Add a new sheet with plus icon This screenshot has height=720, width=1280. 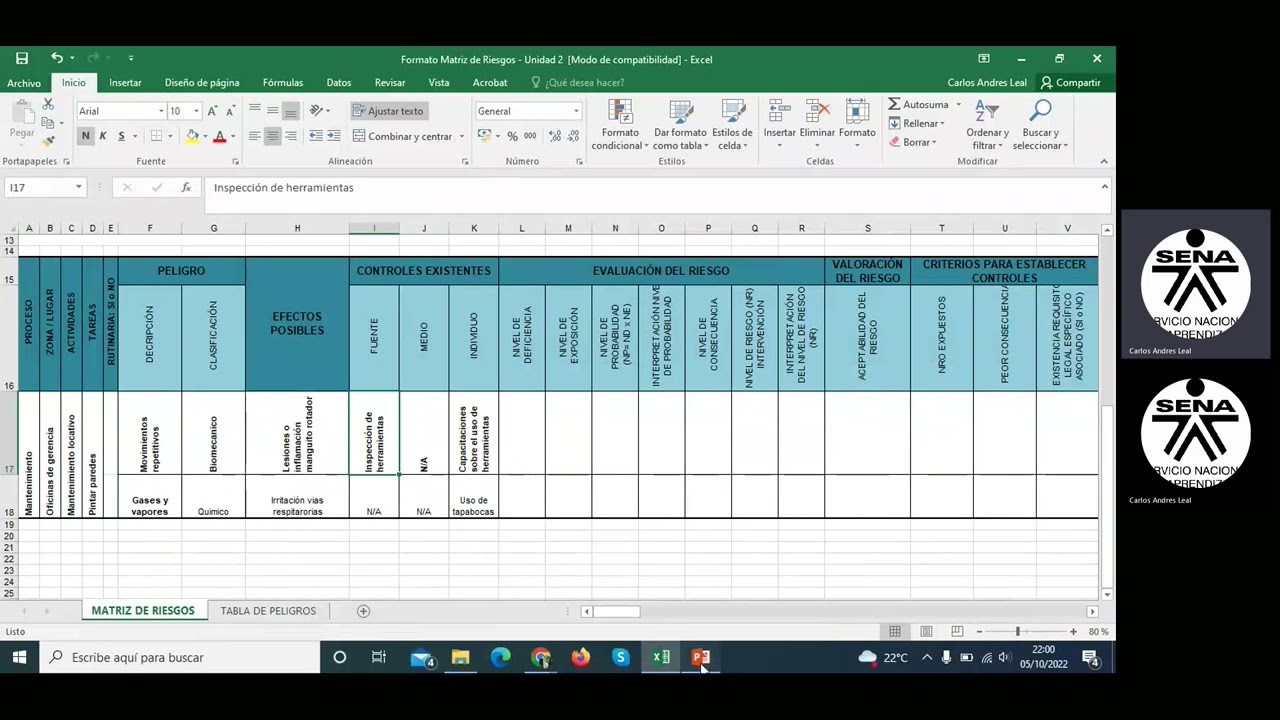point(364,611)
